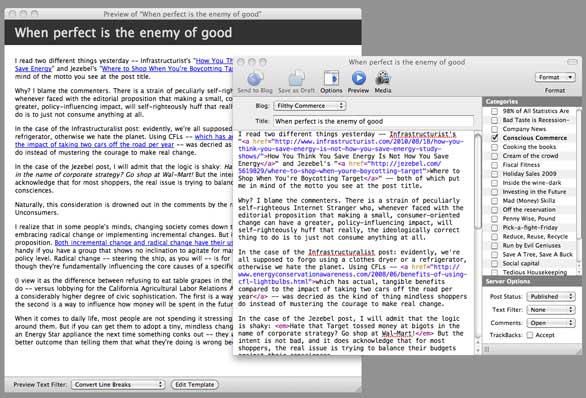Click the Preview play icon
The height and width of the screenshot is (398, 586).
[358, 78]
